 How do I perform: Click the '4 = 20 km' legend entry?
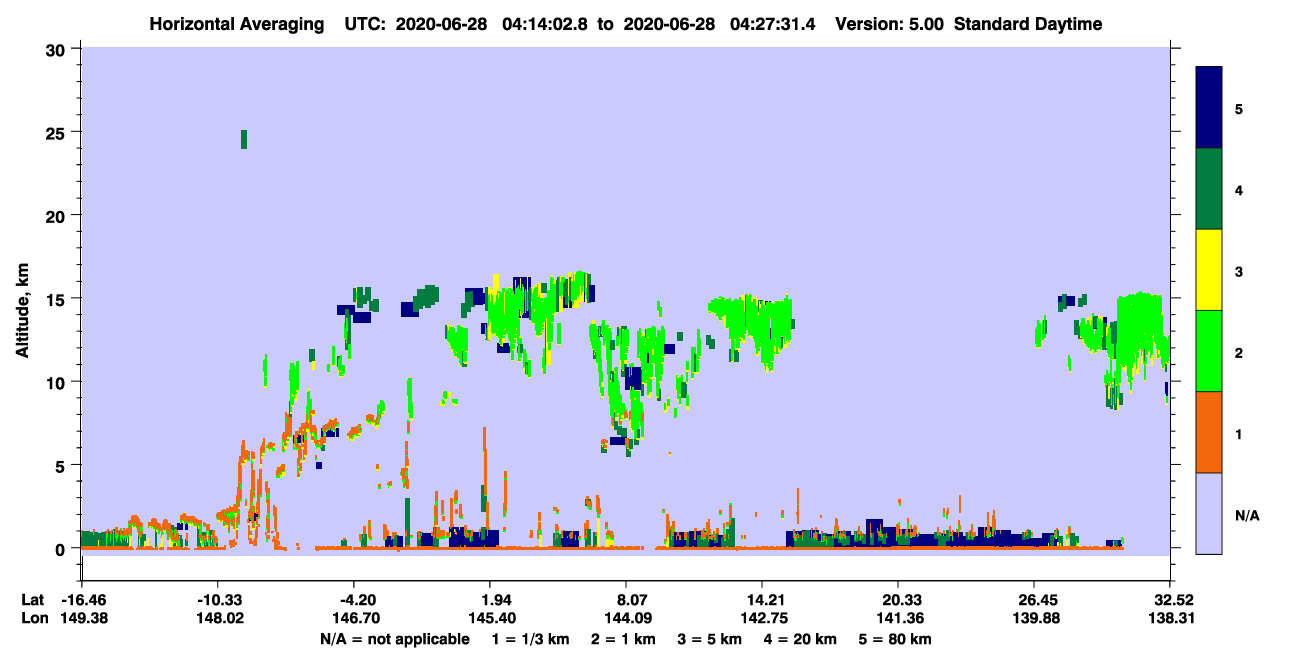[802, 639]
